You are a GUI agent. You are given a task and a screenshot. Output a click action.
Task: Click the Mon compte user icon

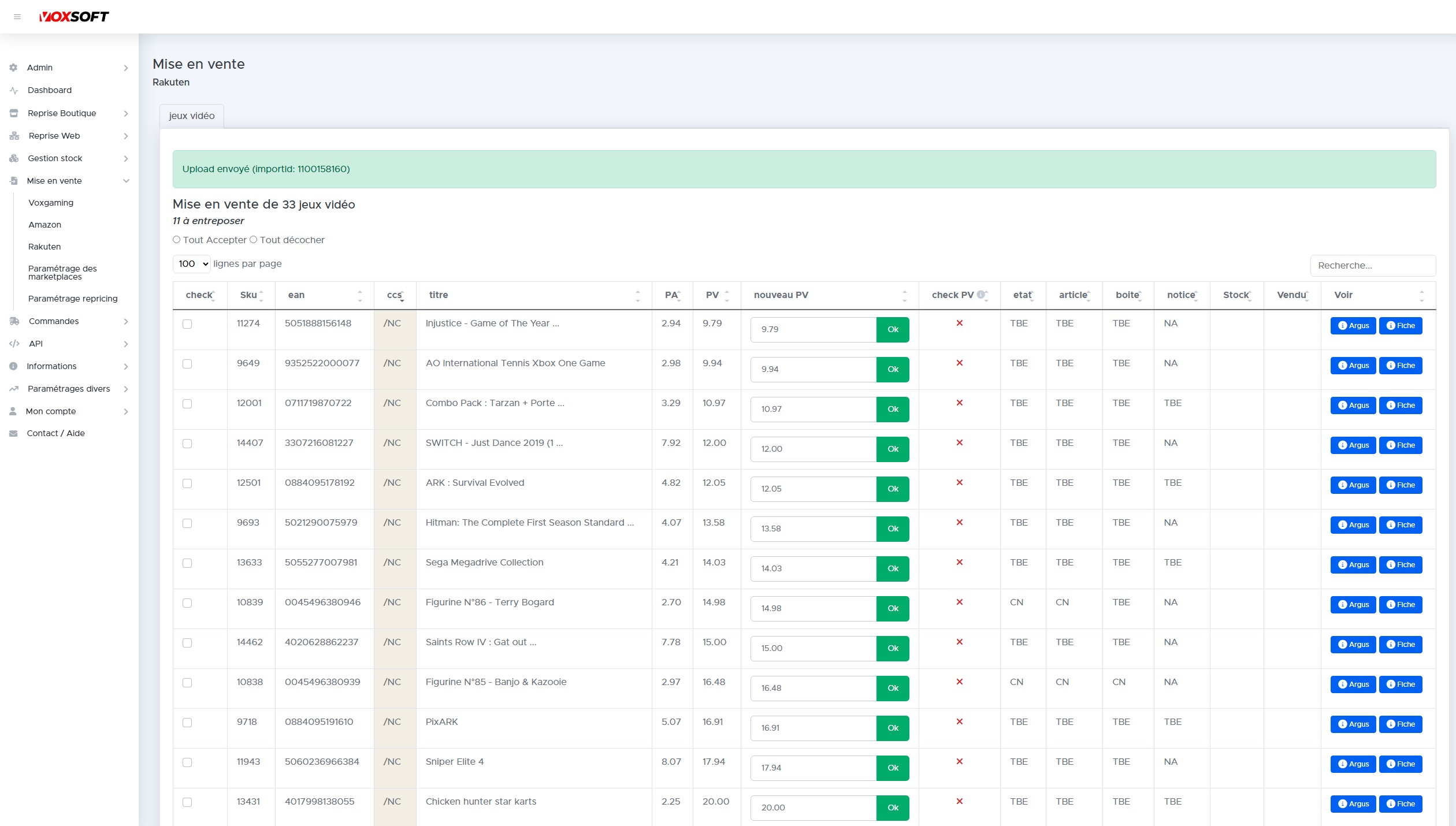[13, 411]
